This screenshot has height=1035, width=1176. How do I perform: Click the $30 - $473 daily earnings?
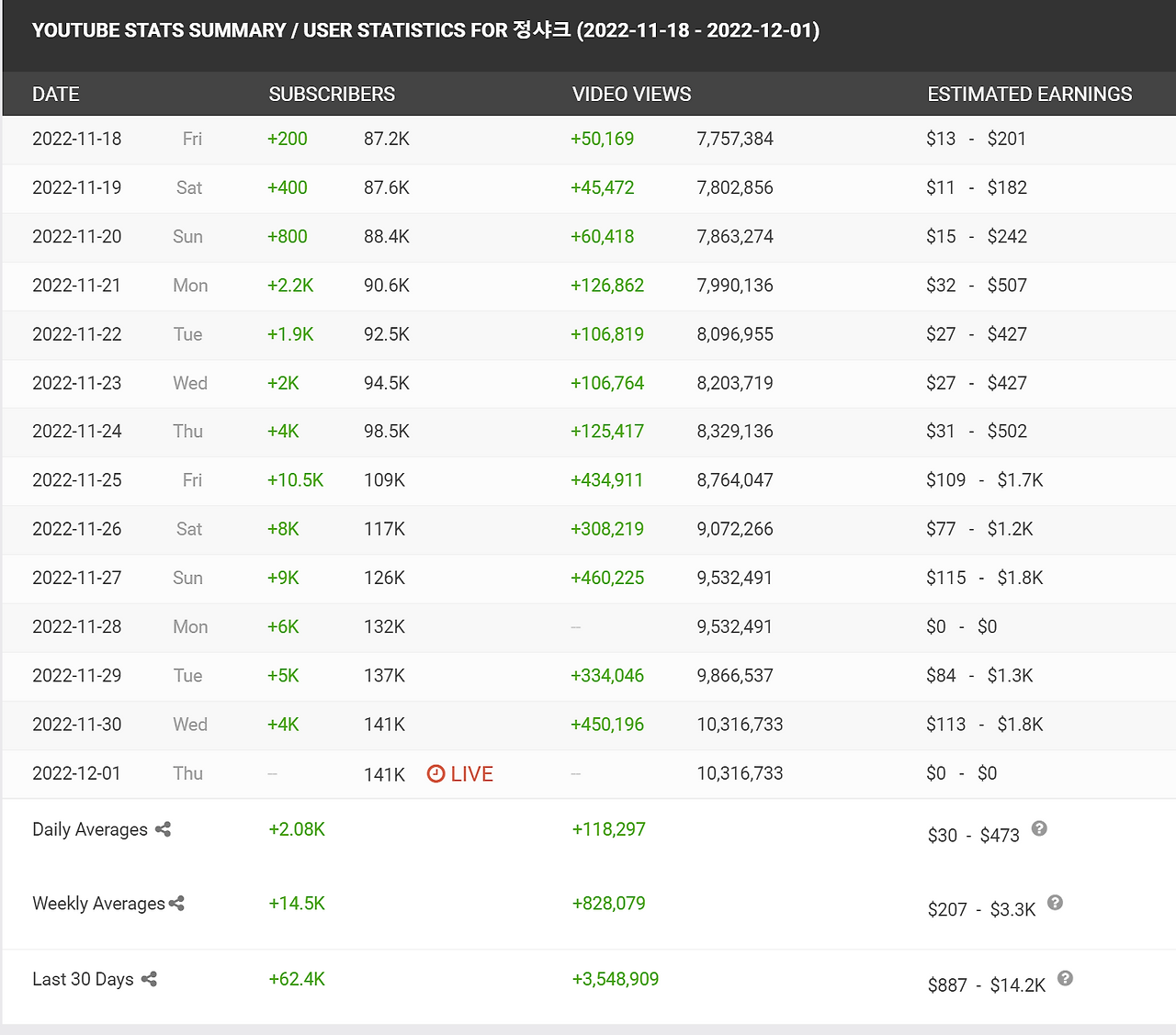974,836
